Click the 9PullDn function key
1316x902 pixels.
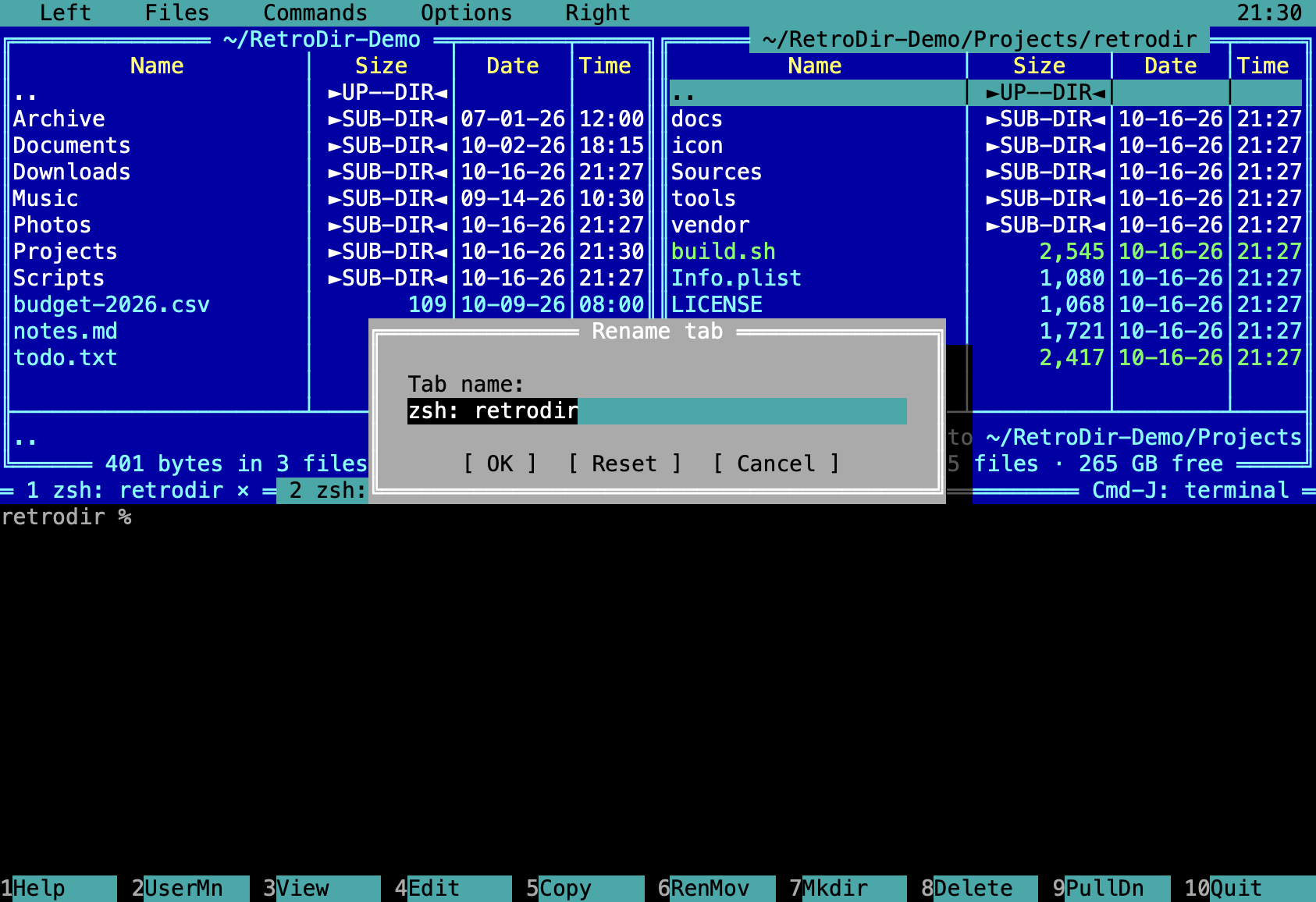click(1111, 889)
